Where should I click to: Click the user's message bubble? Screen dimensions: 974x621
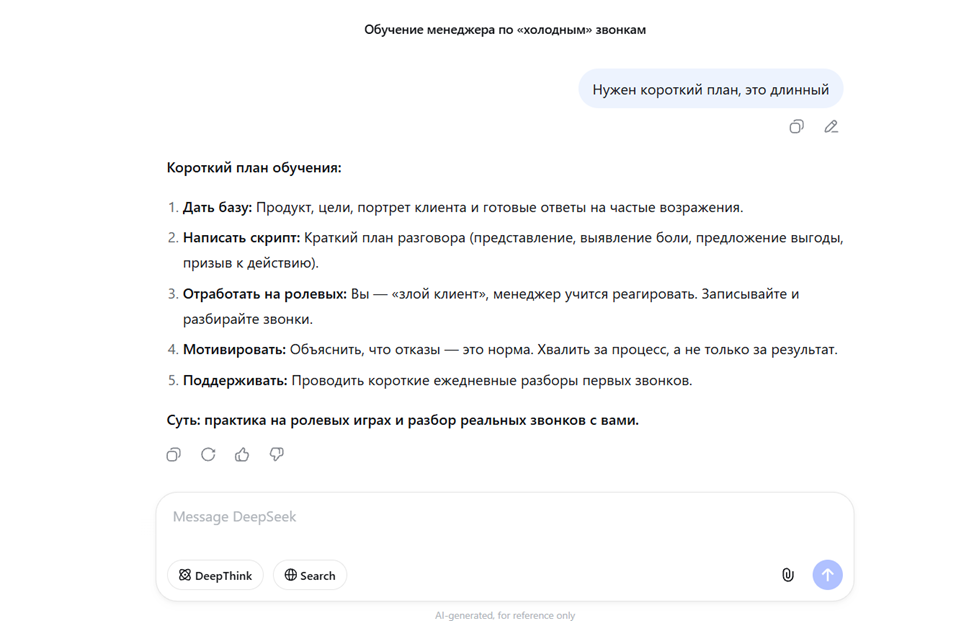710,88
